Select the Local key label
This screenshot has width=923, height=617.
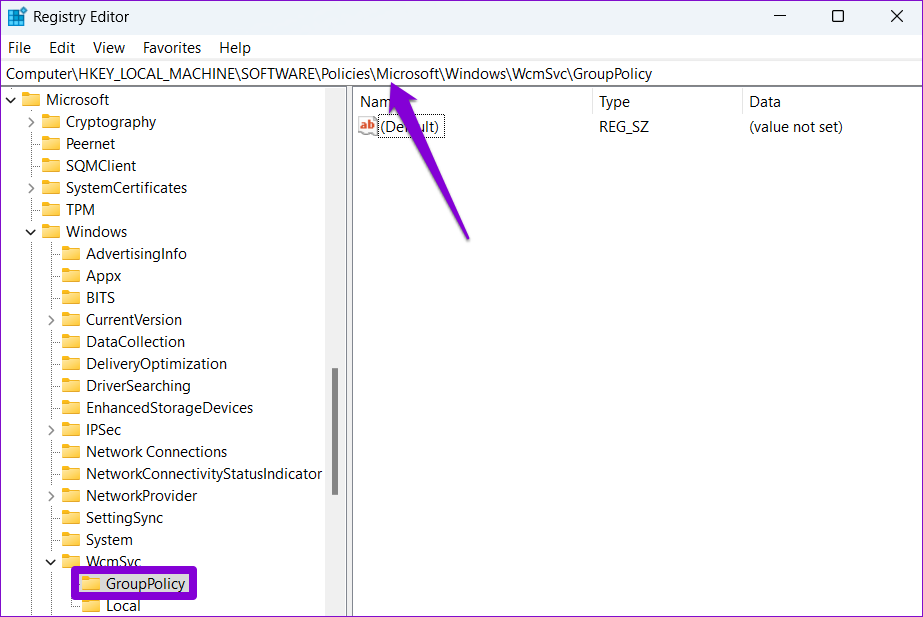tap(123, 606)
